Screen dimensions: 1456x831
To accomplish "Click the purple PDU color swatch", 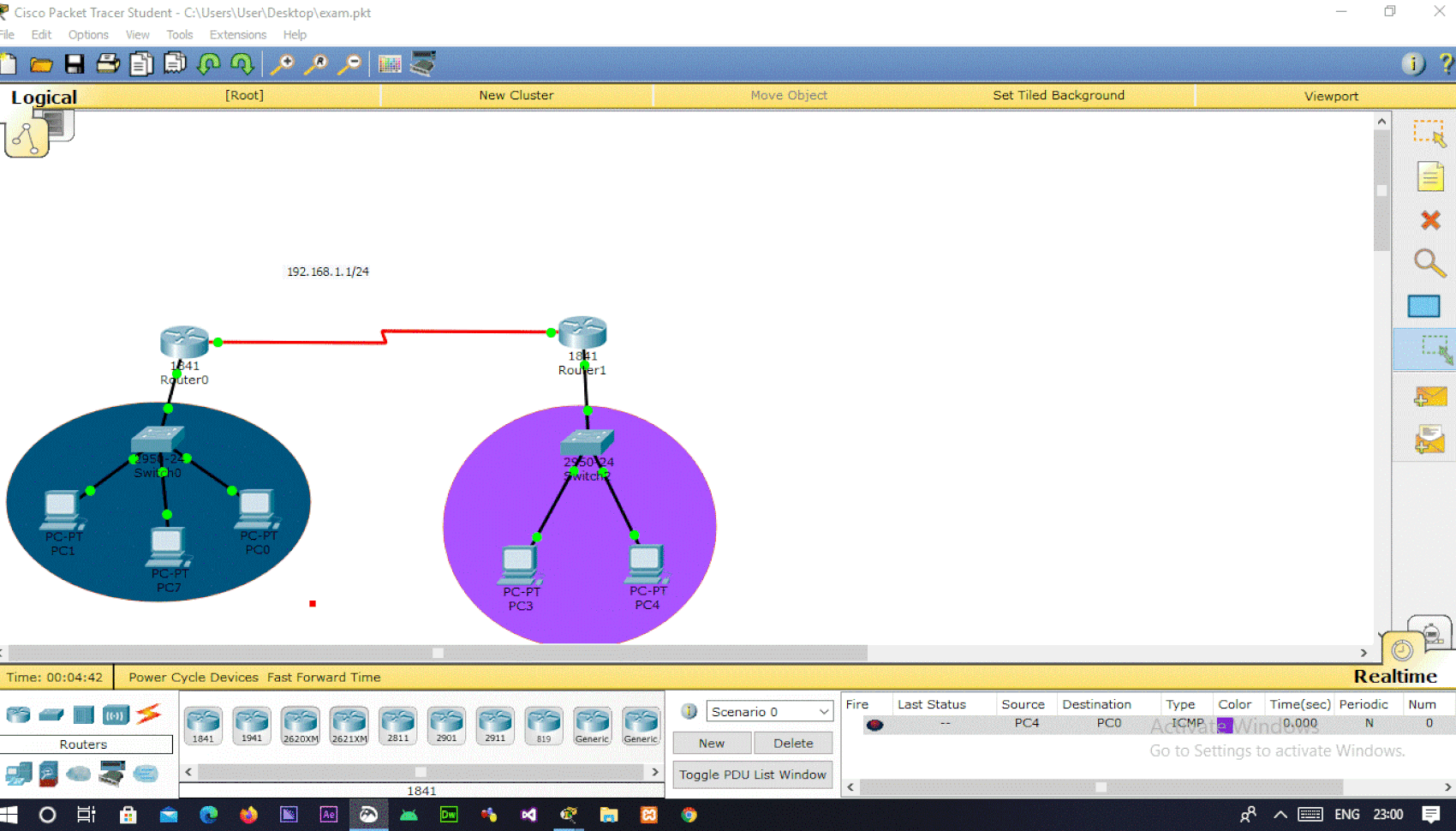I will click(x=1225, y=725).
